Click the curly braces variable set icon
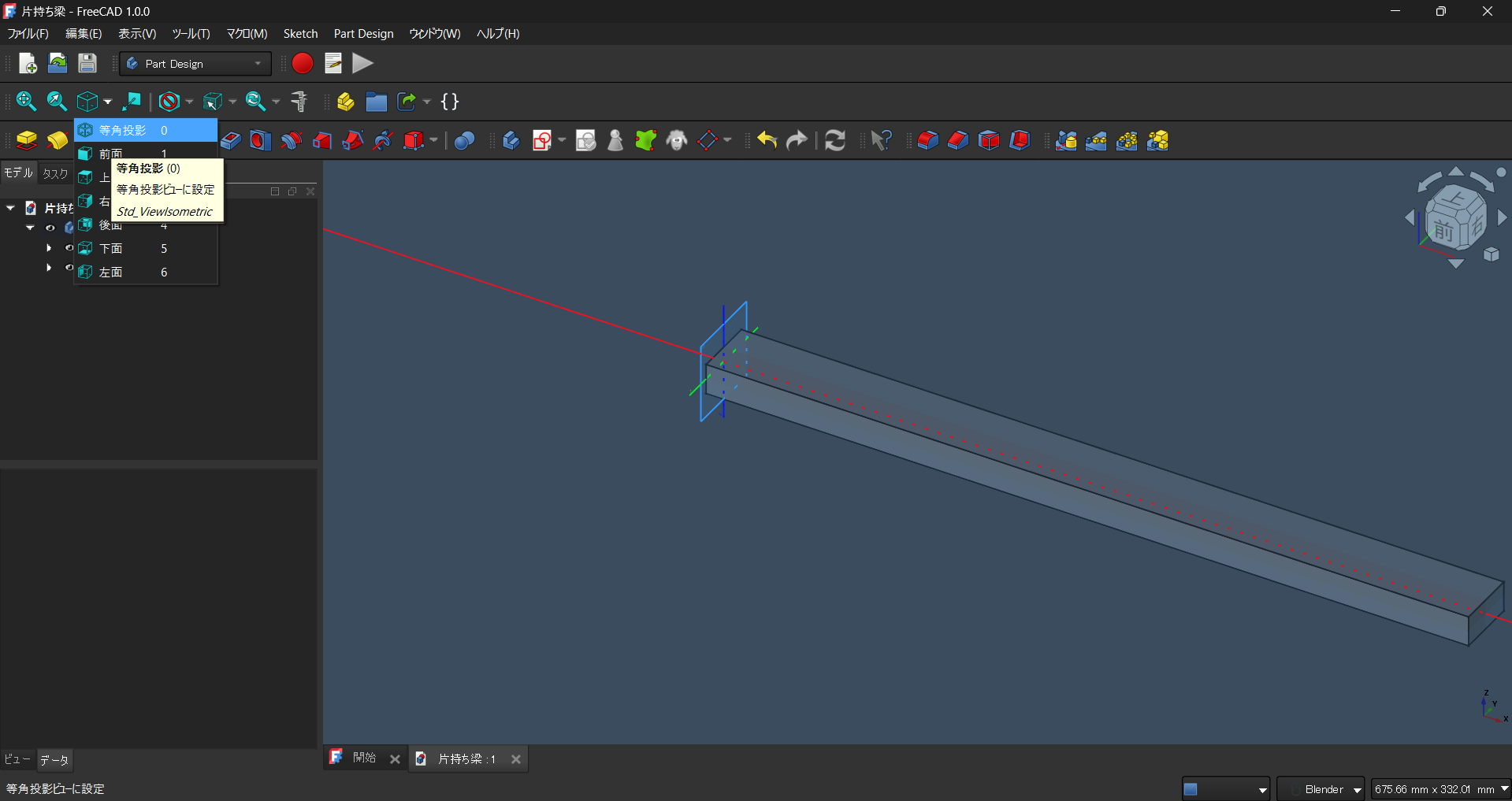The height and width of the screenshot is (801, 1512). click(x=450, y=101)
